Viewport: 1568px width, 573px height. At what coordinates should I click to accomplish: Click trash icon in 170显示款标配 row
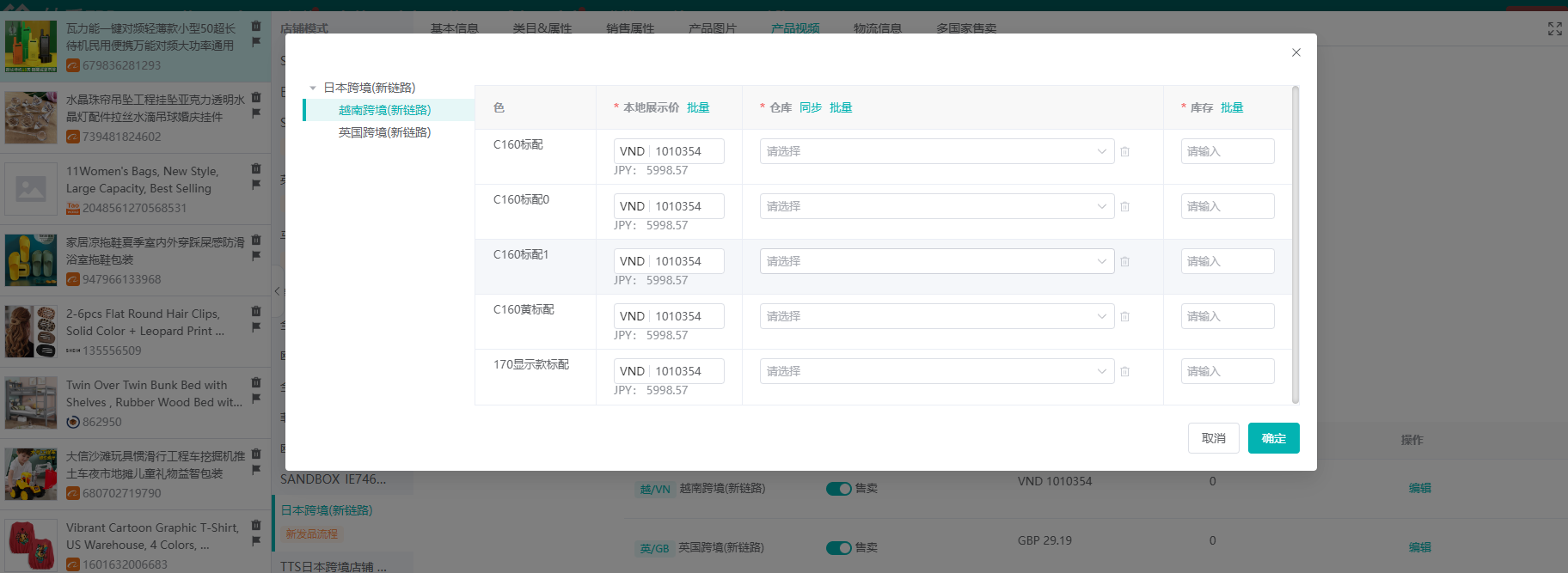(x=1124, y=372)
